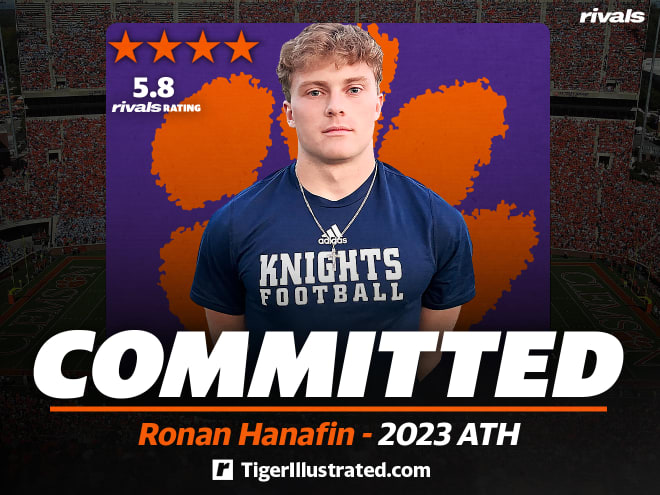Click the adidas logo on the shirt
This screenshot has width=660, height=495.
[333, 234]
